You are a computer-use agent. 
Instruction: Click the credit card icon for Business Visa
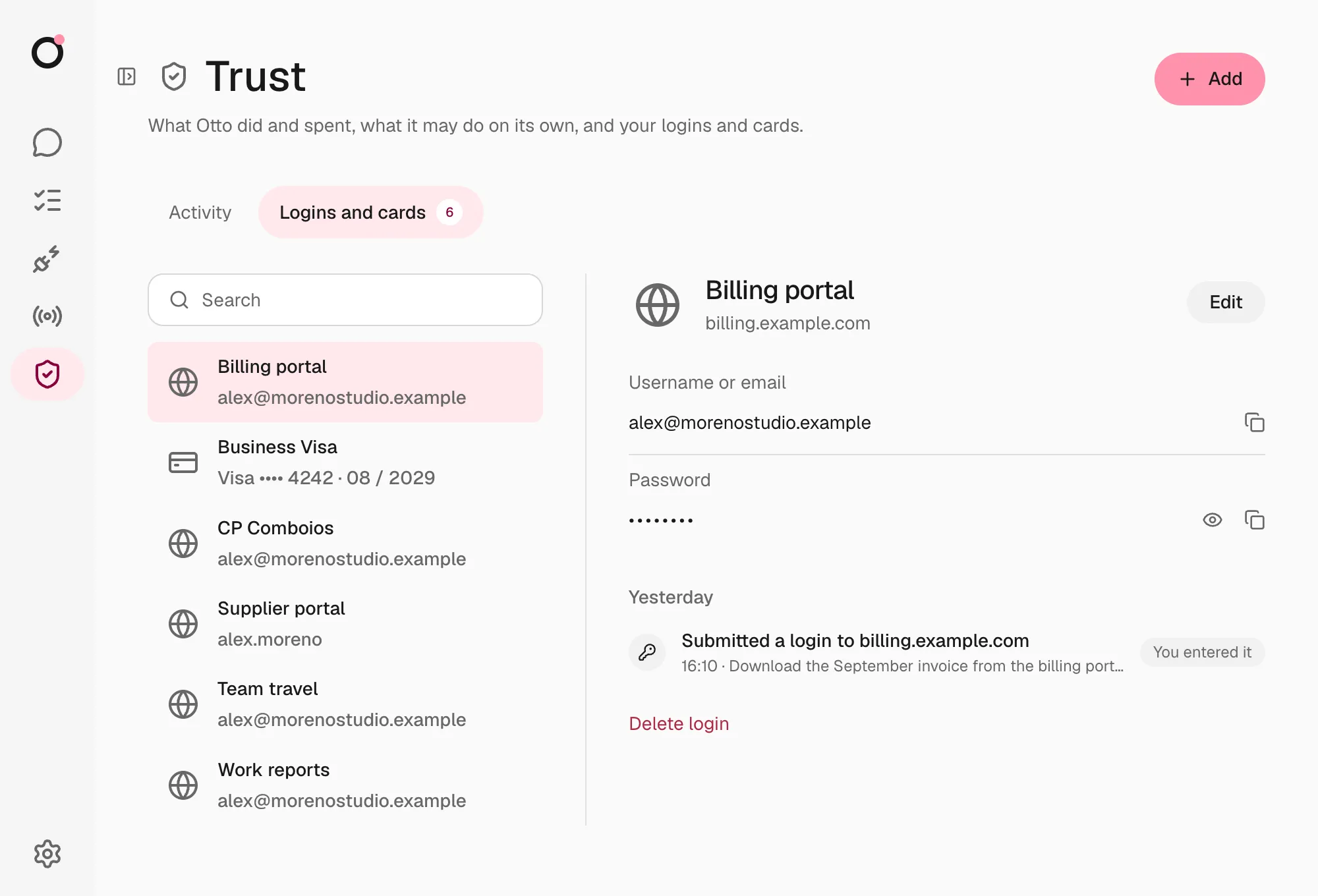click(x=183, y=462)
